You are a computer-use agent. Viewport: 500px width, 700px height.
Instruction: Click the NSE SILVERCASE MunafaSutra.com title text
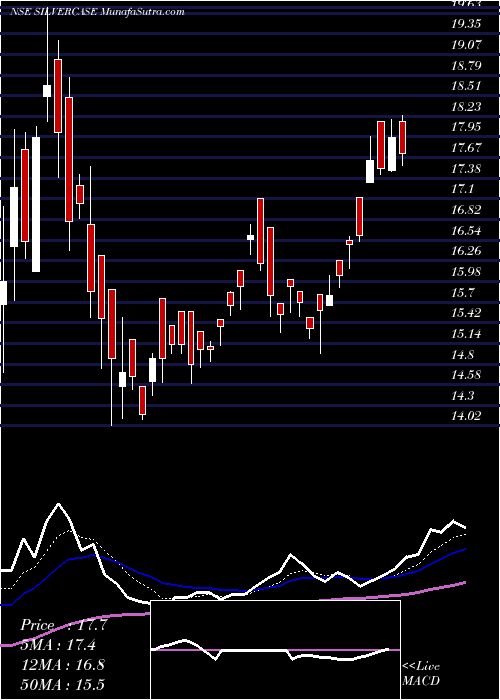coord(97,12)
